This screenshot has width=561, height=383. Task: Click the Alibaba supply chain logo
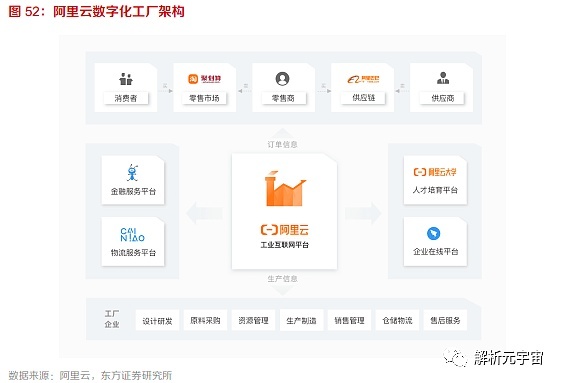point(363,79)
